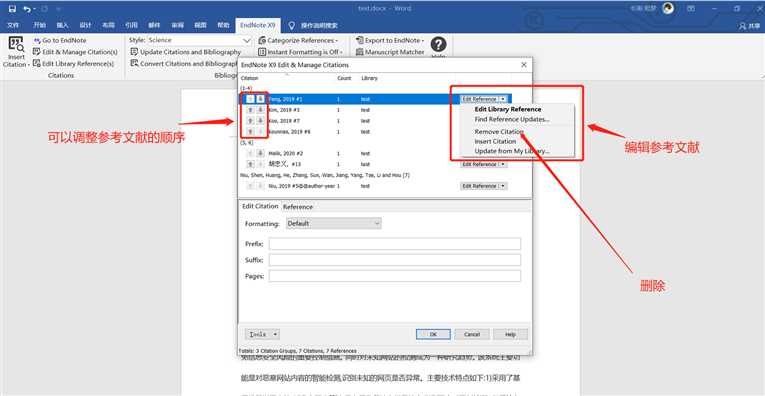The image size is (765, 396).
Task: Choose Remove Citation from menu
Action: [x=499, y=132]
